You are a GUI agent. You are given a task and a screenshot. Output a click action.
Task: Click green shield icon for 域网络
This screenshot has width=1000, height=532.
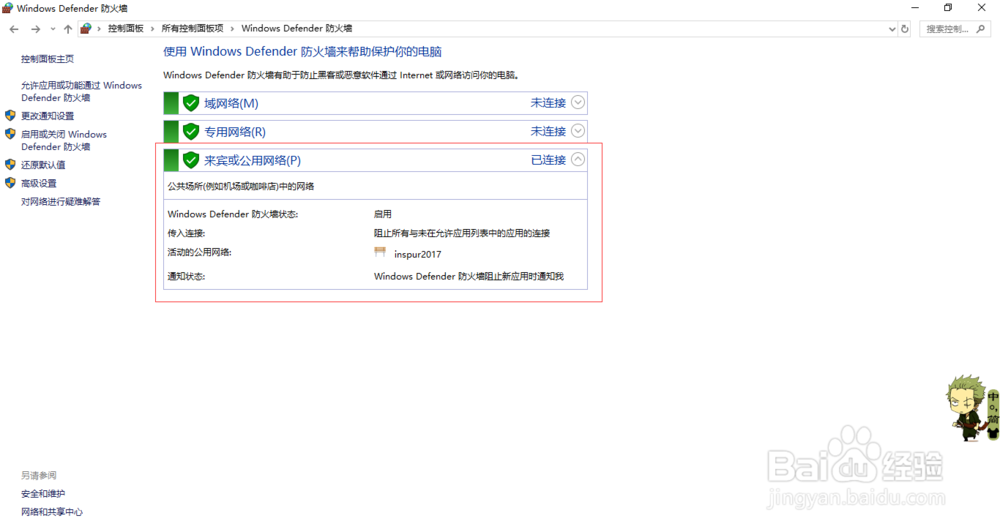191,103
